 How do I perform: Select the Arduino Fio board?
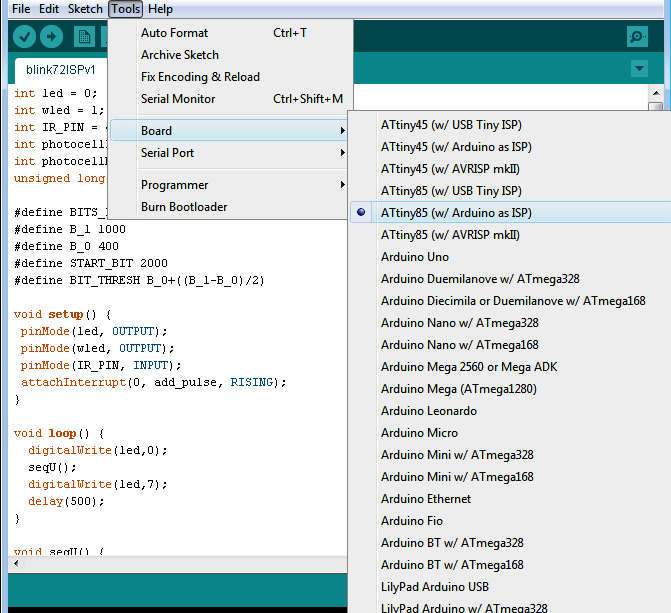point(511,521)
